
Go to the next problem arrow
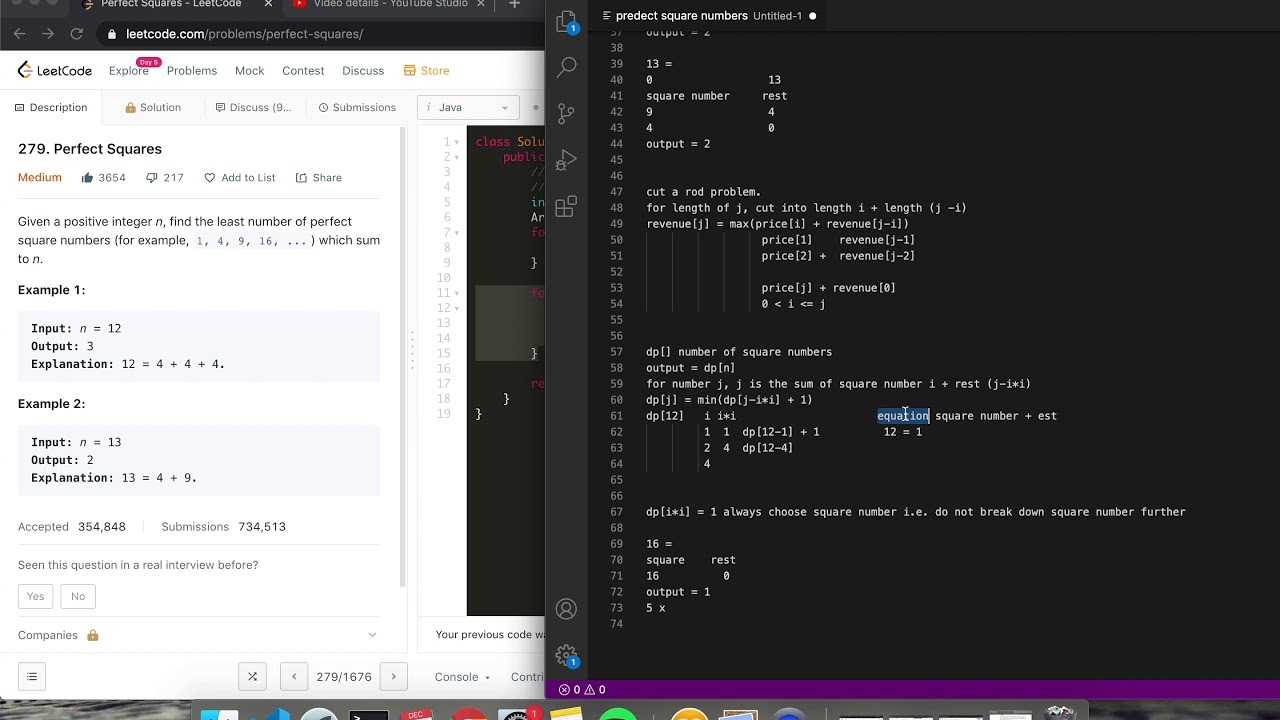coord(394,677)
